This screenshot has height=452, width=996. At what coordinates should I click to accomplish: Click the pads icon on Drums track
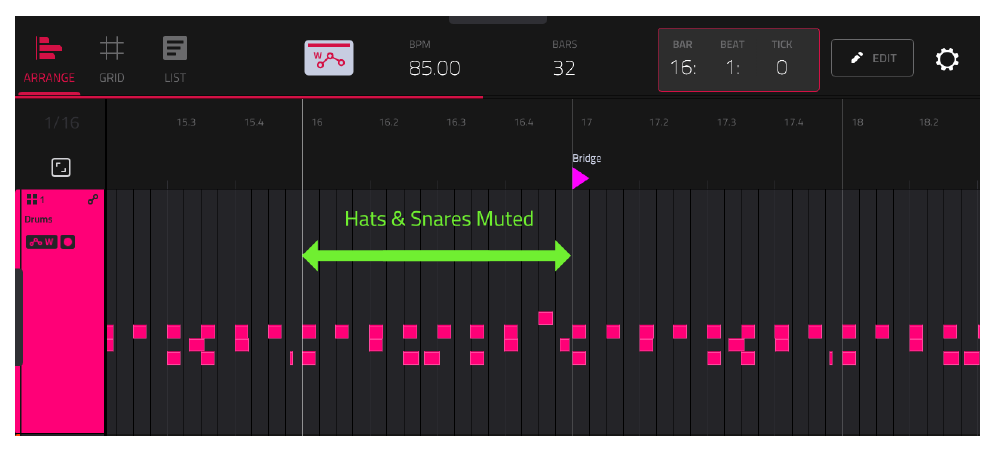click(32, 199)
